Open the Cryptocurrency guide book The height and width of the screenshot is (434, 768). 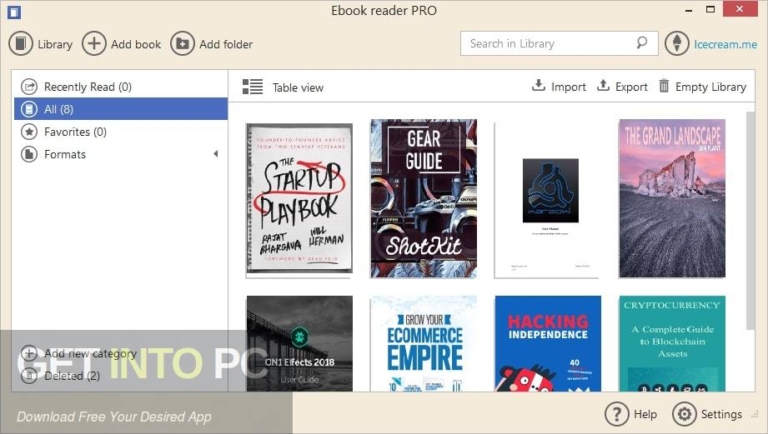[672, 343]
